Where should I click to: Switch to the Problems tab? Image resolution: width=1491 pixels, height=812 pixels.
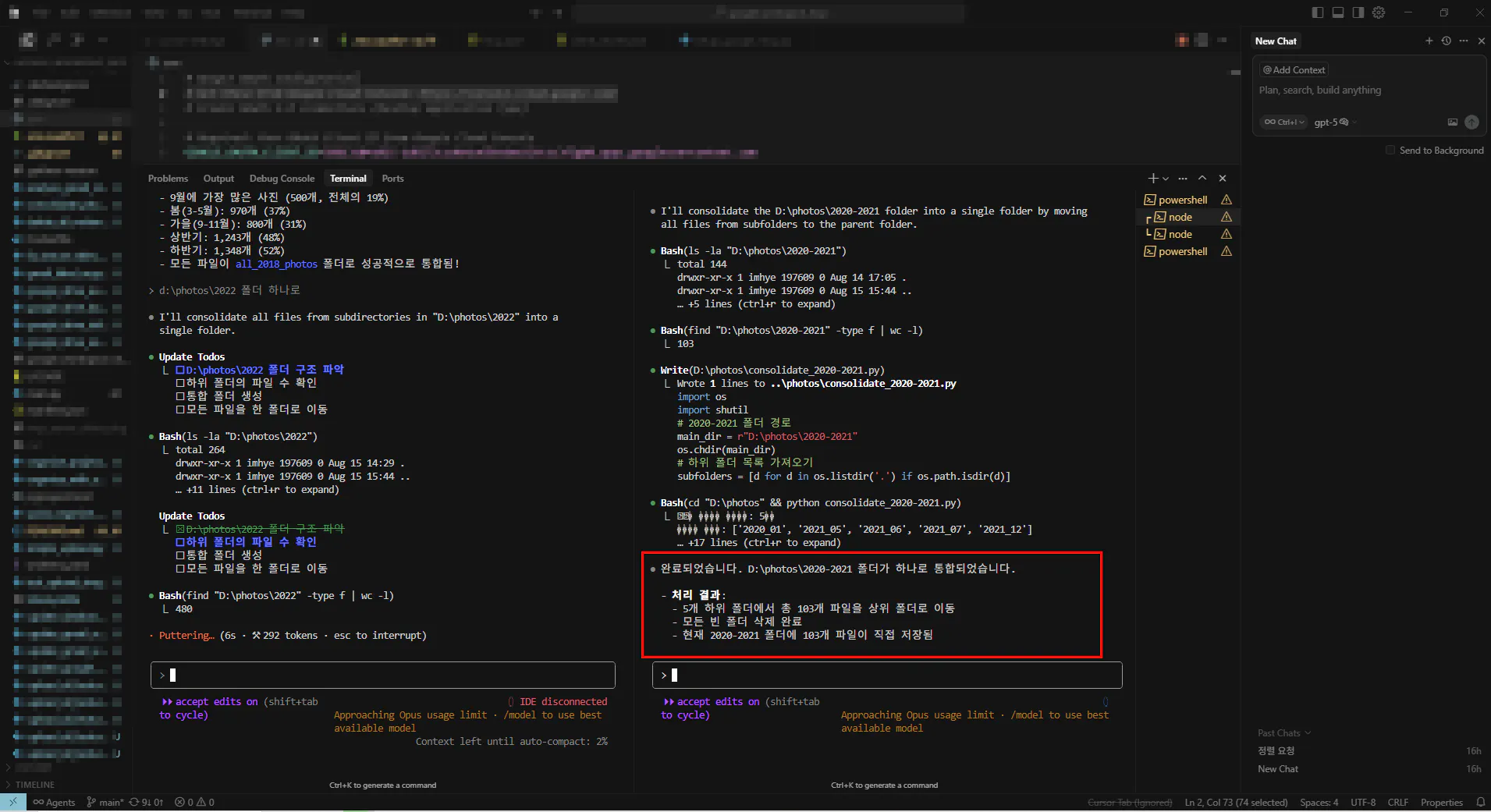coord(168,179)
